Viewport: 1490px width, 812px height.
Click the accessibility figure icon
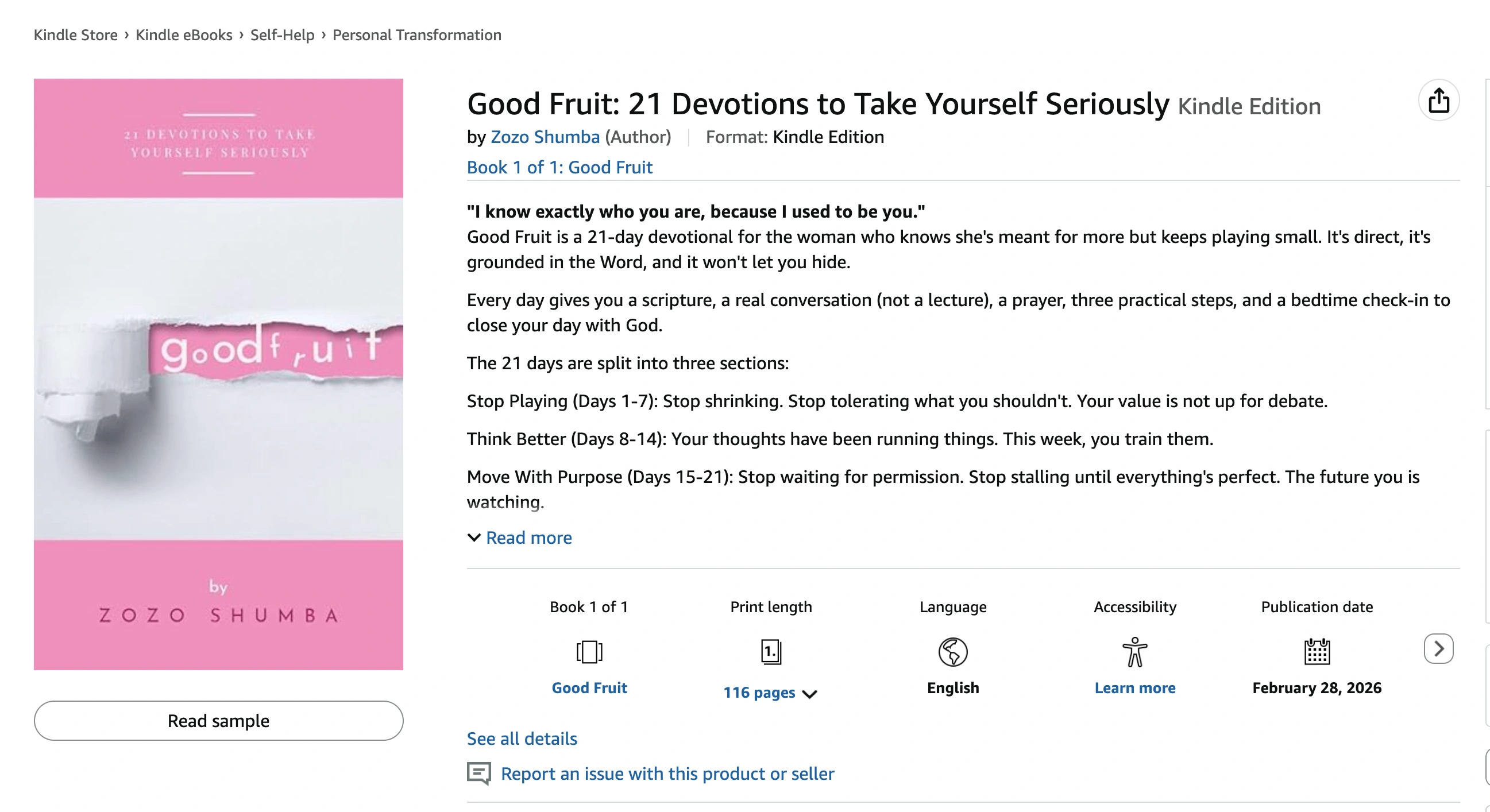point(1134,652)
